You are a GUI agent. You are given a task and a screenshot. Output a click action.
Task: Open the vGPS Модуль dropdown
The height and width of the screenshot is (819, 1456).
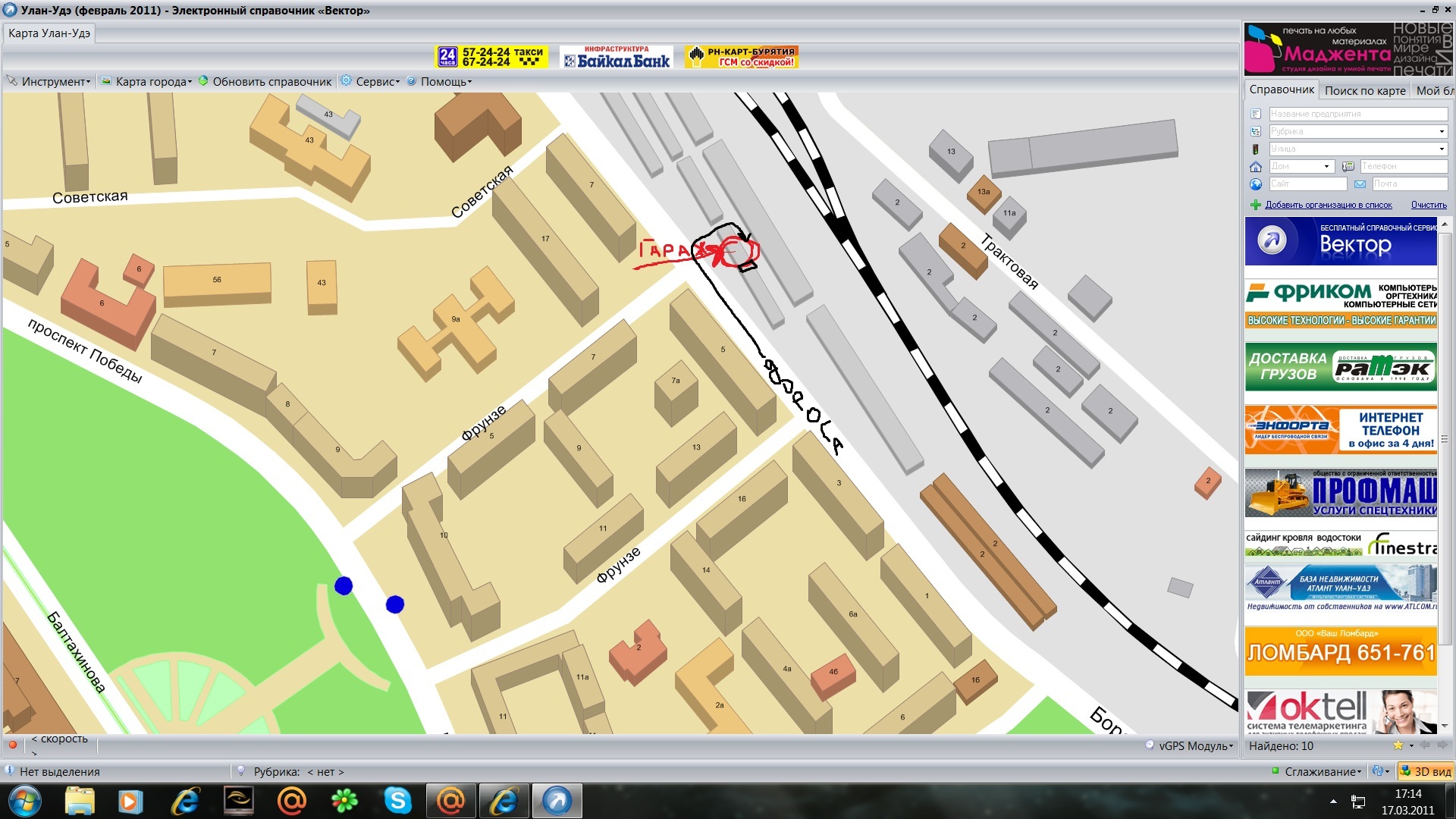tap(1194, 745)
